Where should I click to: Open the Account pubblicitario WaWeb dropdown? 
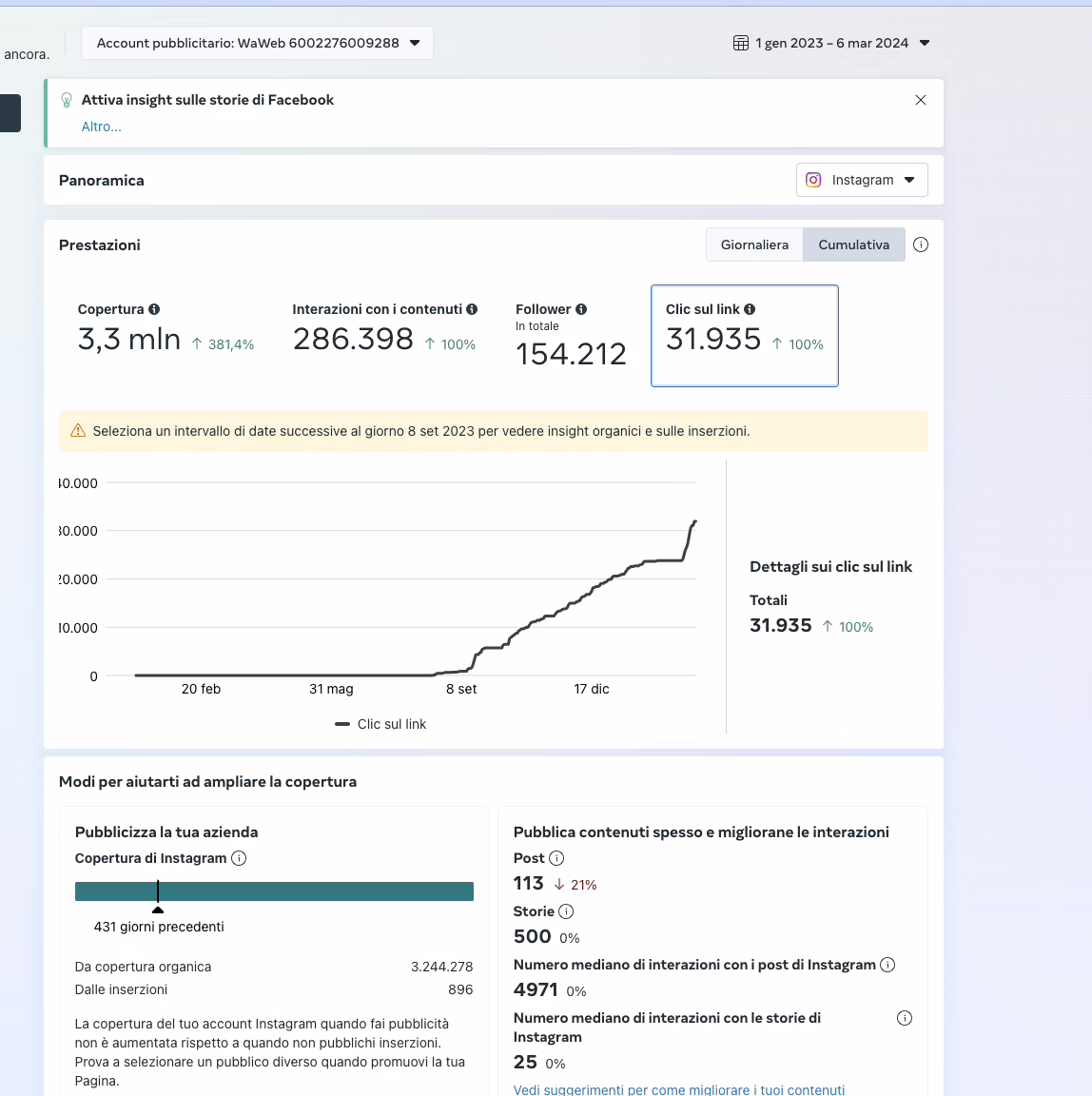click(257, 43)
